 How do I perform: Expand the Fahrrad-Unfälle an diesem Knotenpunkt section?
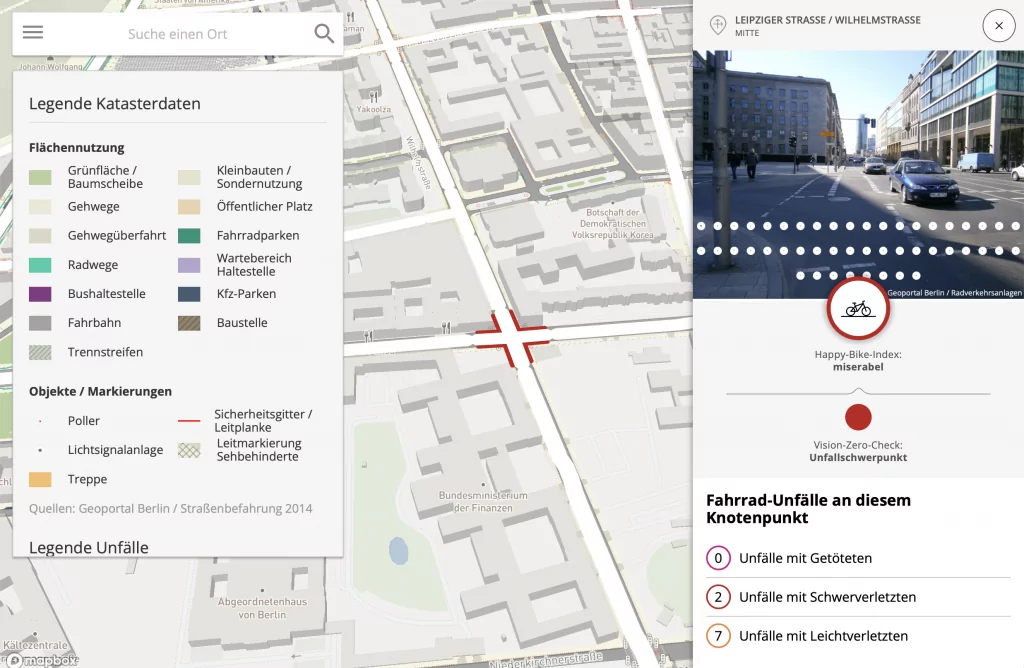coord(809,509)
